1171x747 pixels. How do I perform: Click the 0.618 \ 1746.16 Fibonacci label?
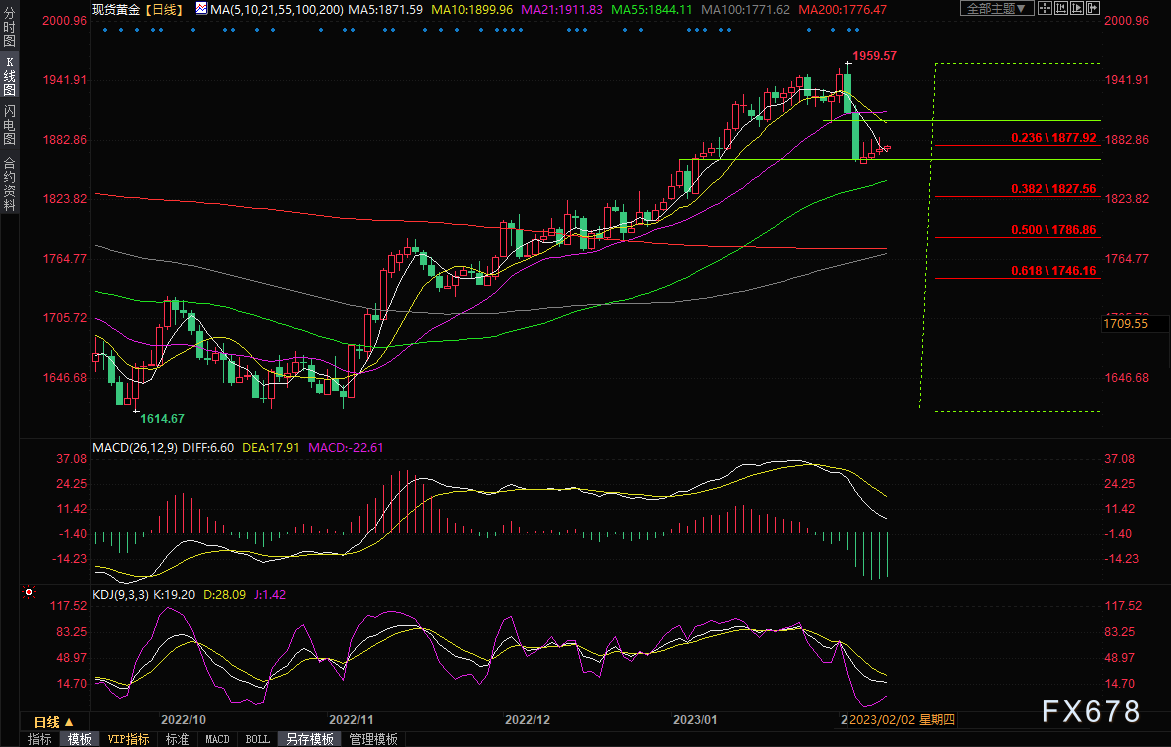tap(1054, 270)
